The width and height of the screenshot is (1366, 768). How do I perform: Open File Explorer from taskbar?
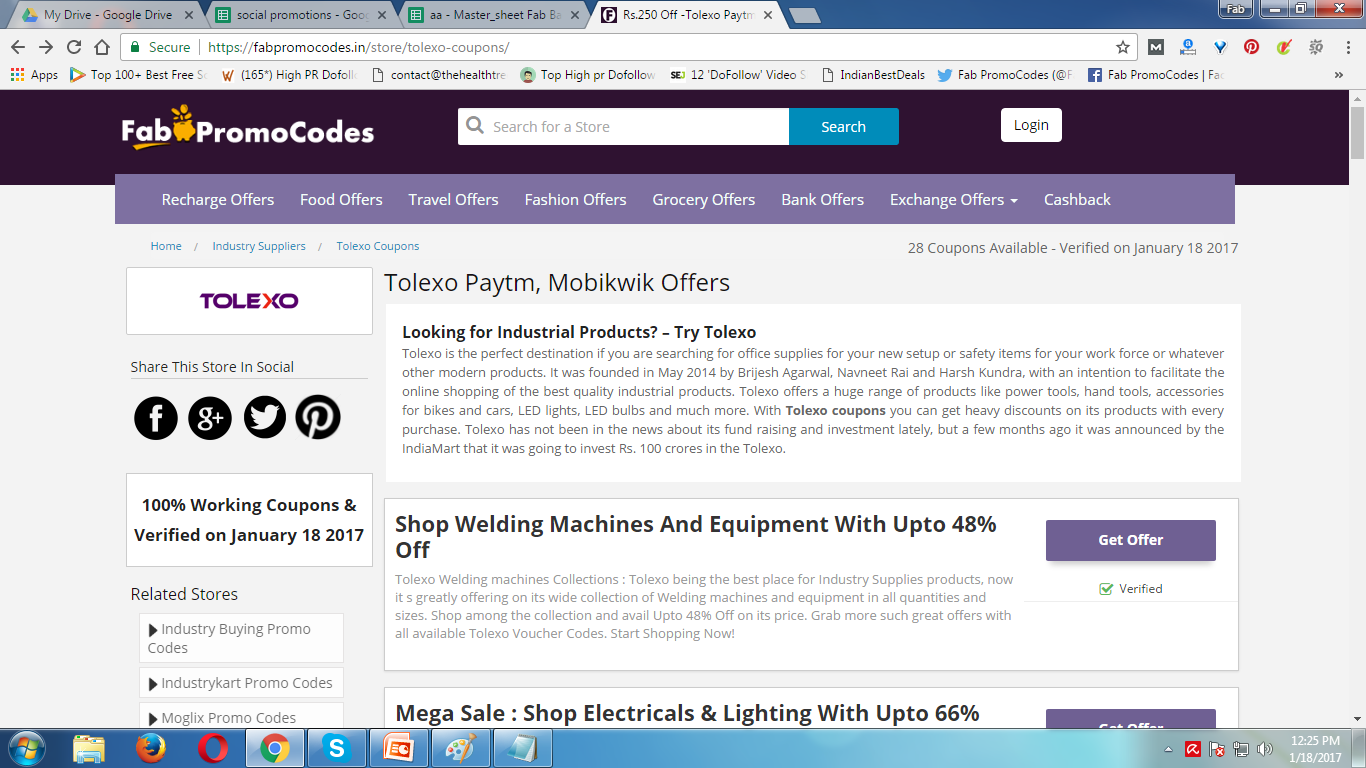point(89,748)
